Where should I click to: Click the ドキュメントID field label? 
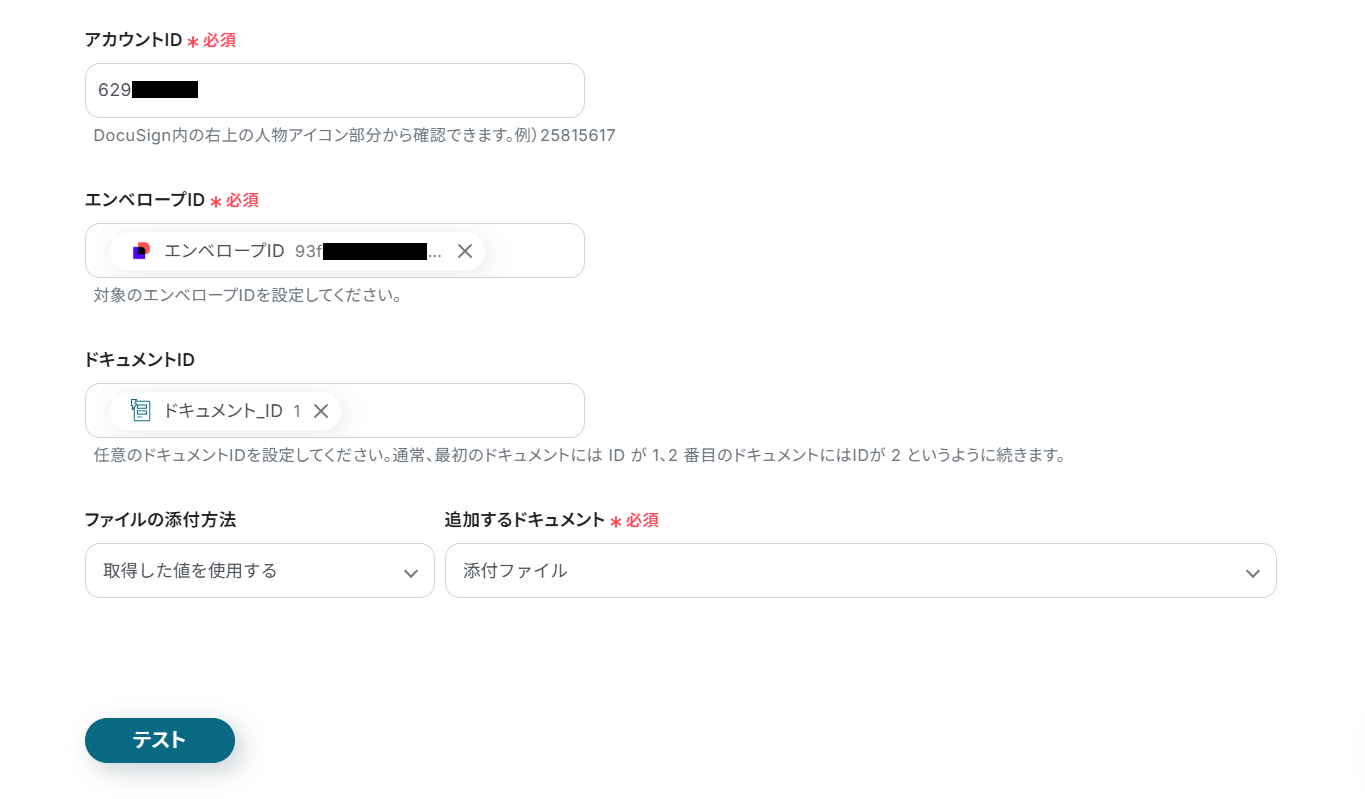(x=139, y=359)
